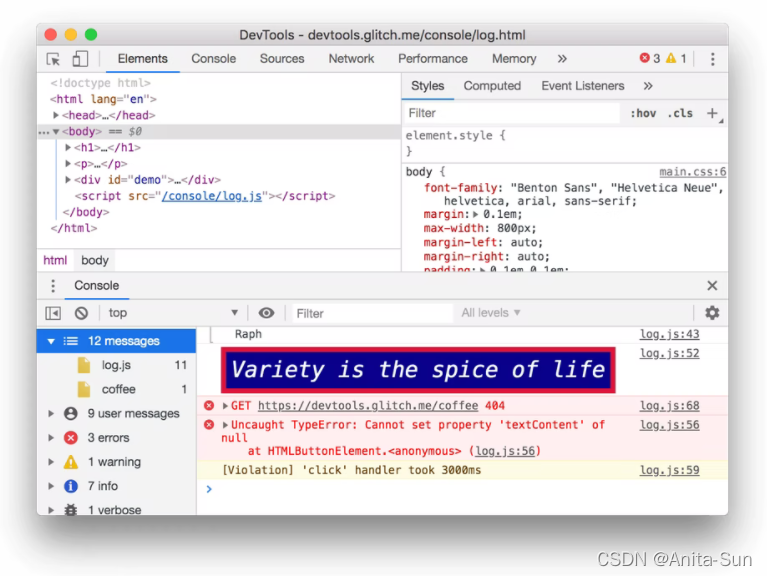Open the devtools.glitch.me/coffee URL link
Image resolution: width=767 pixels, height=576 pixels.
click(368, 406)
